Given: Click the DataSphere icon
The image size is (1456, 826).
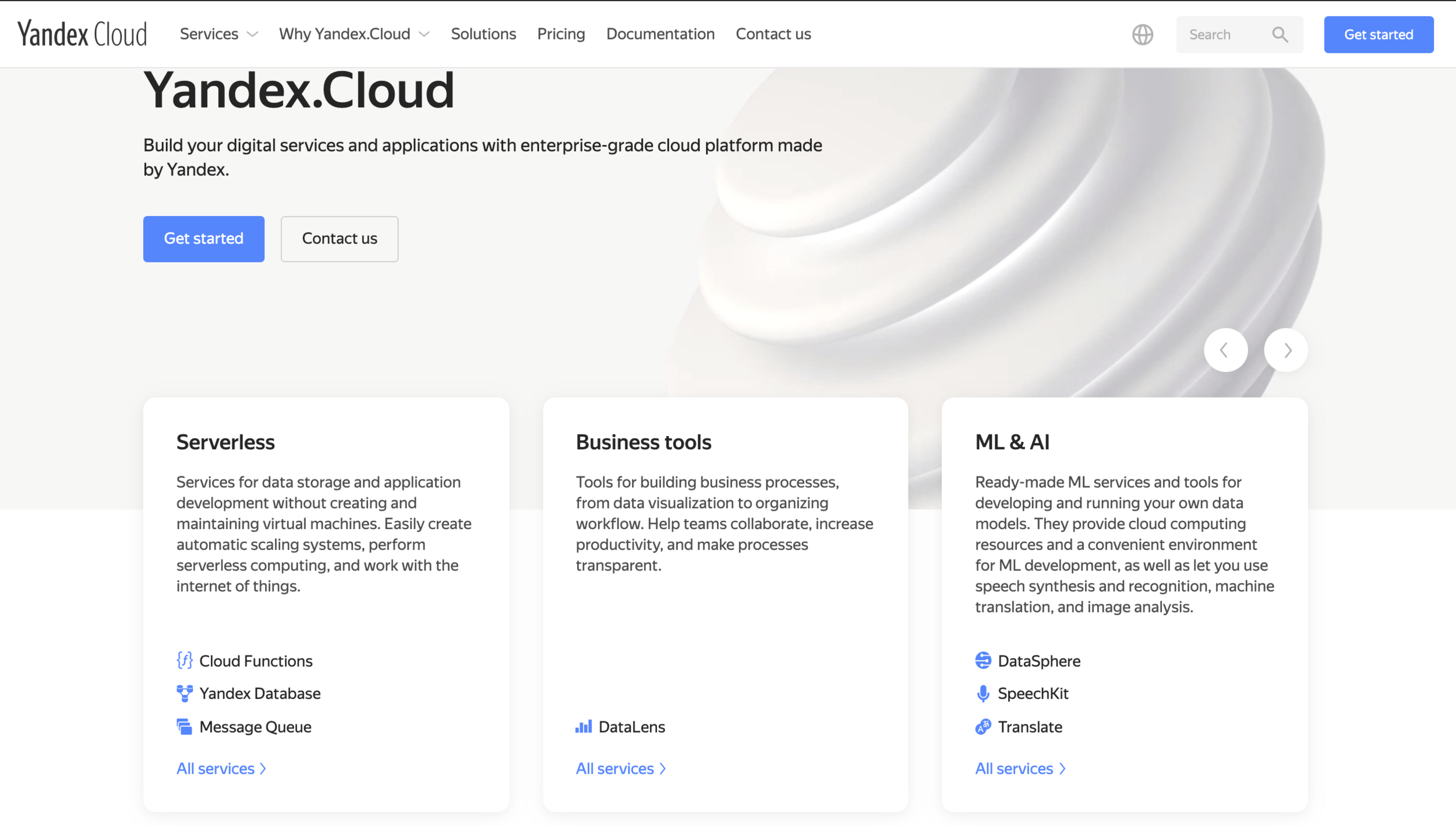Looking at the screenshot, I should click(x=983, y=660).
